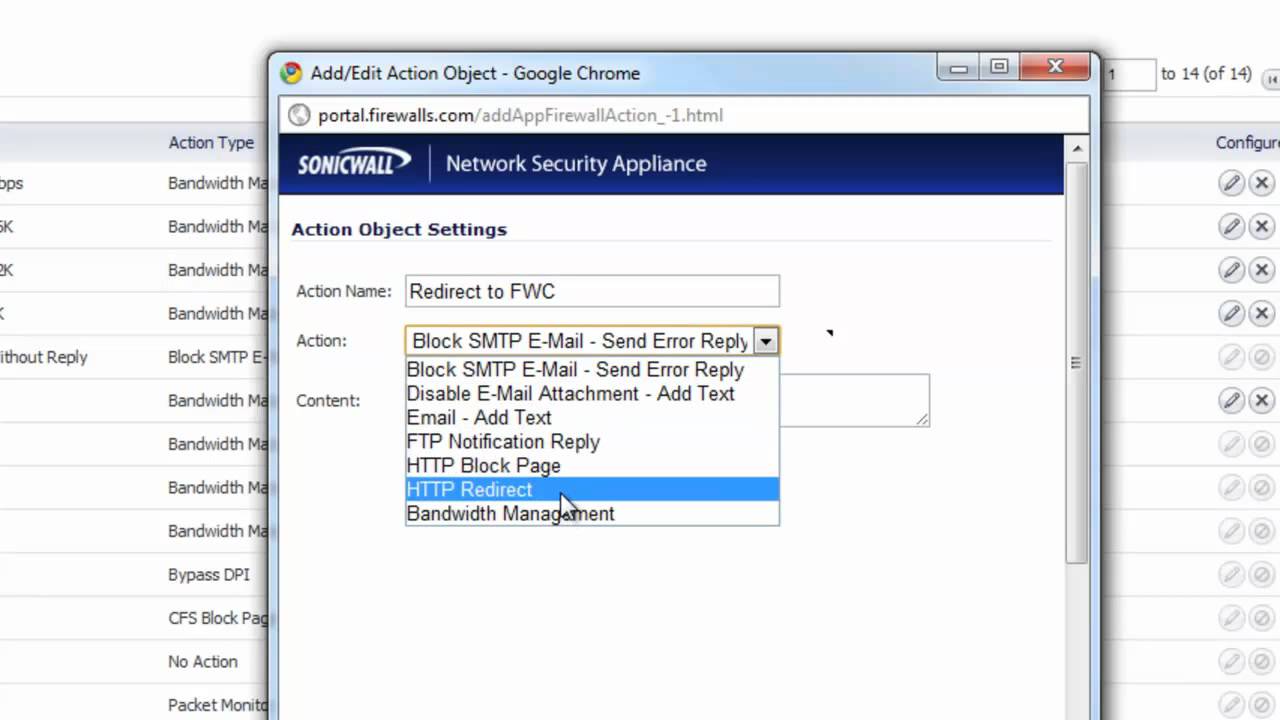Click inside the Content text area

pyautogui.click(x=853, y=400)
